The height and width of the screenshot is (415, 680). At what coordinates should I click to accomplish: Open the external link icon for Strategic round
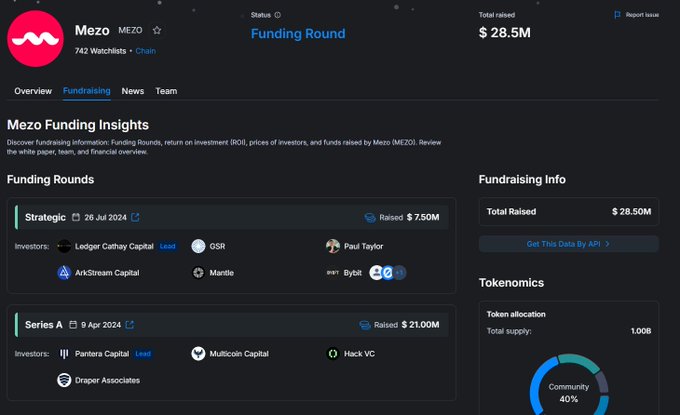(x=135, y=217)
